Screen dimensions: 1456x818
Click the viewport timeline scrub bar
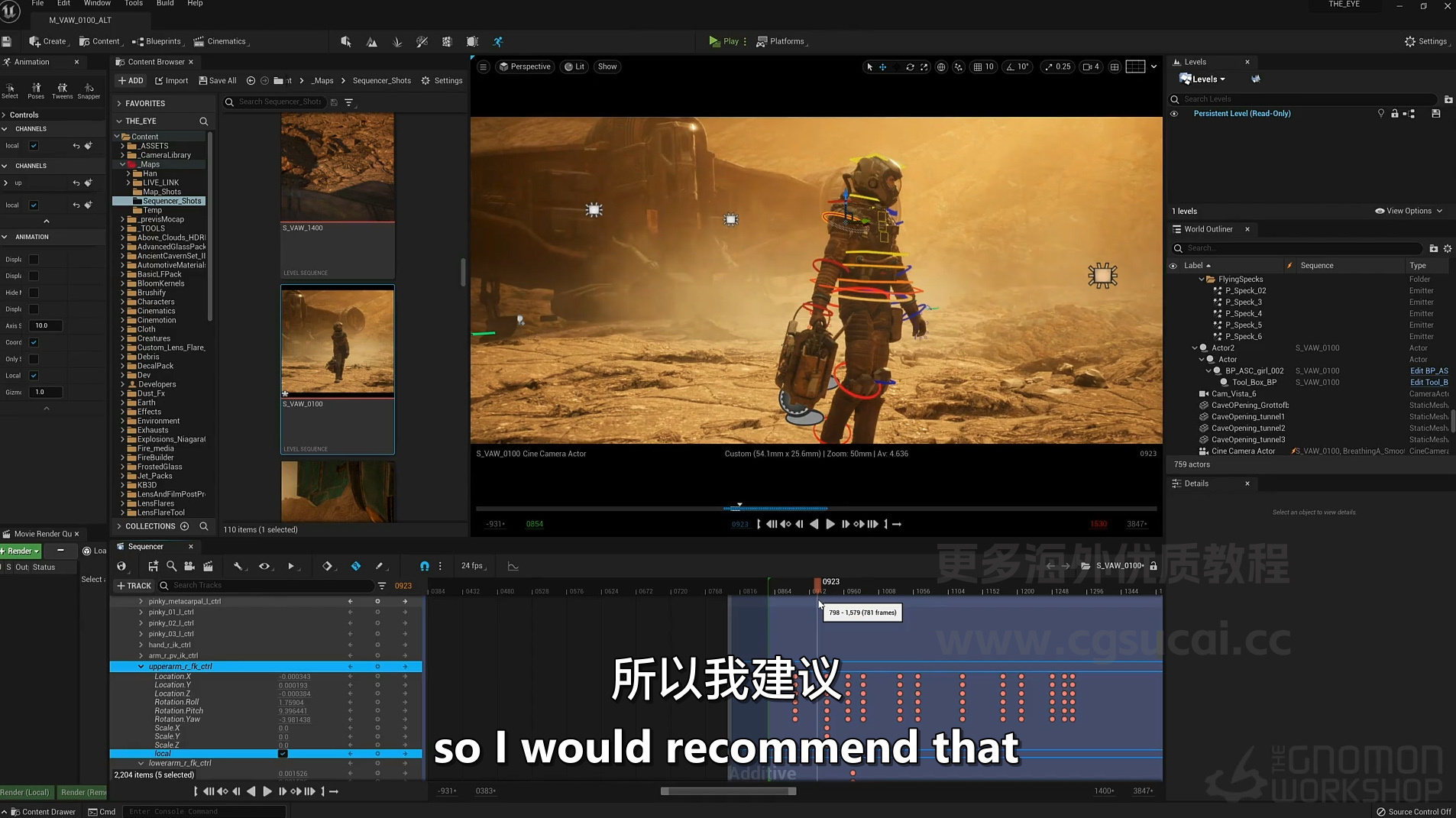[816, 508]
